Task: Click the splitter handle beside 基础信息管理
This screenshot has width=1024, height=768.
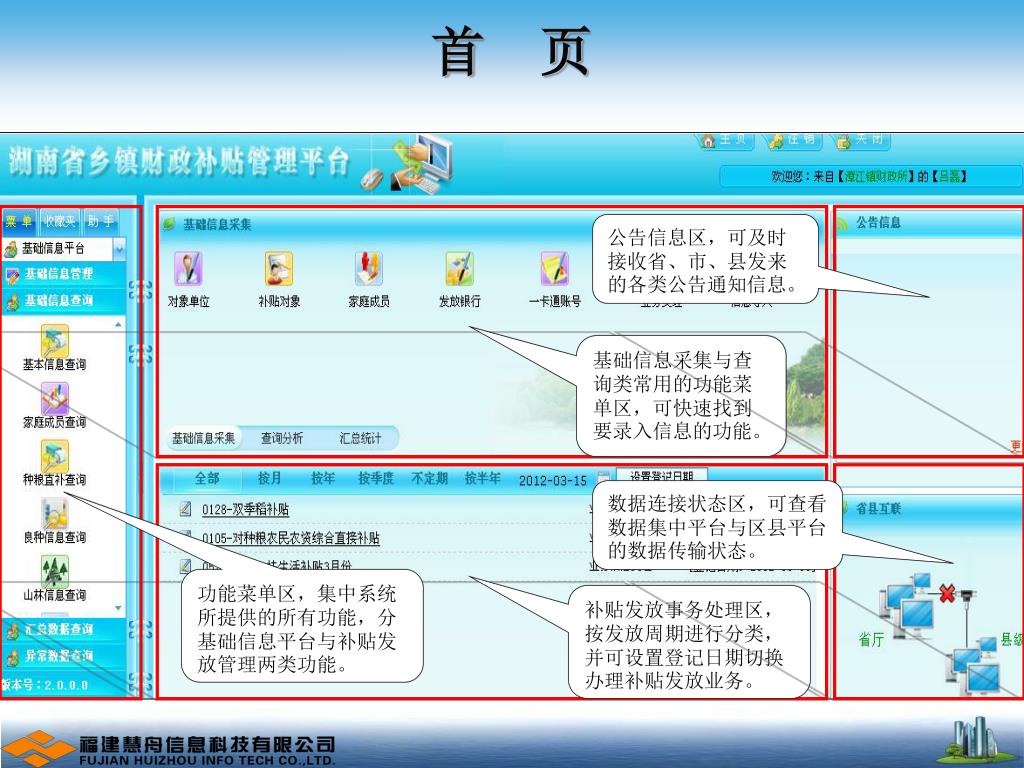Action: [140, 290]
